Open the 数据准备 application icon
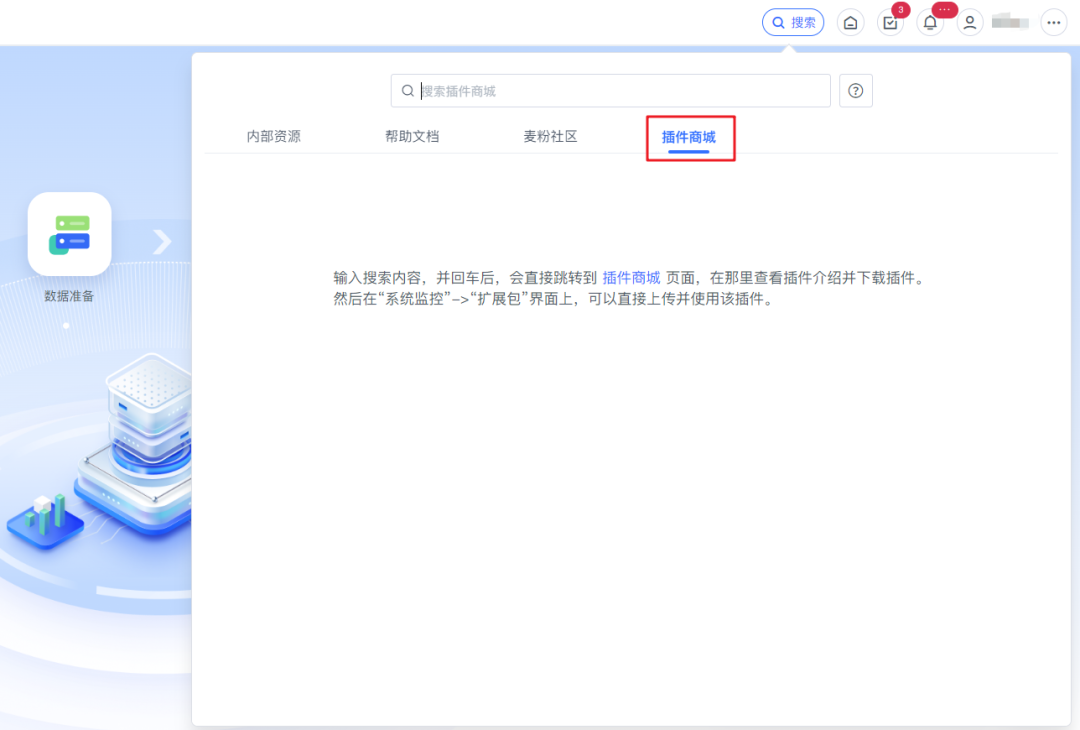 pyautogui.click(x=69, y=233)
